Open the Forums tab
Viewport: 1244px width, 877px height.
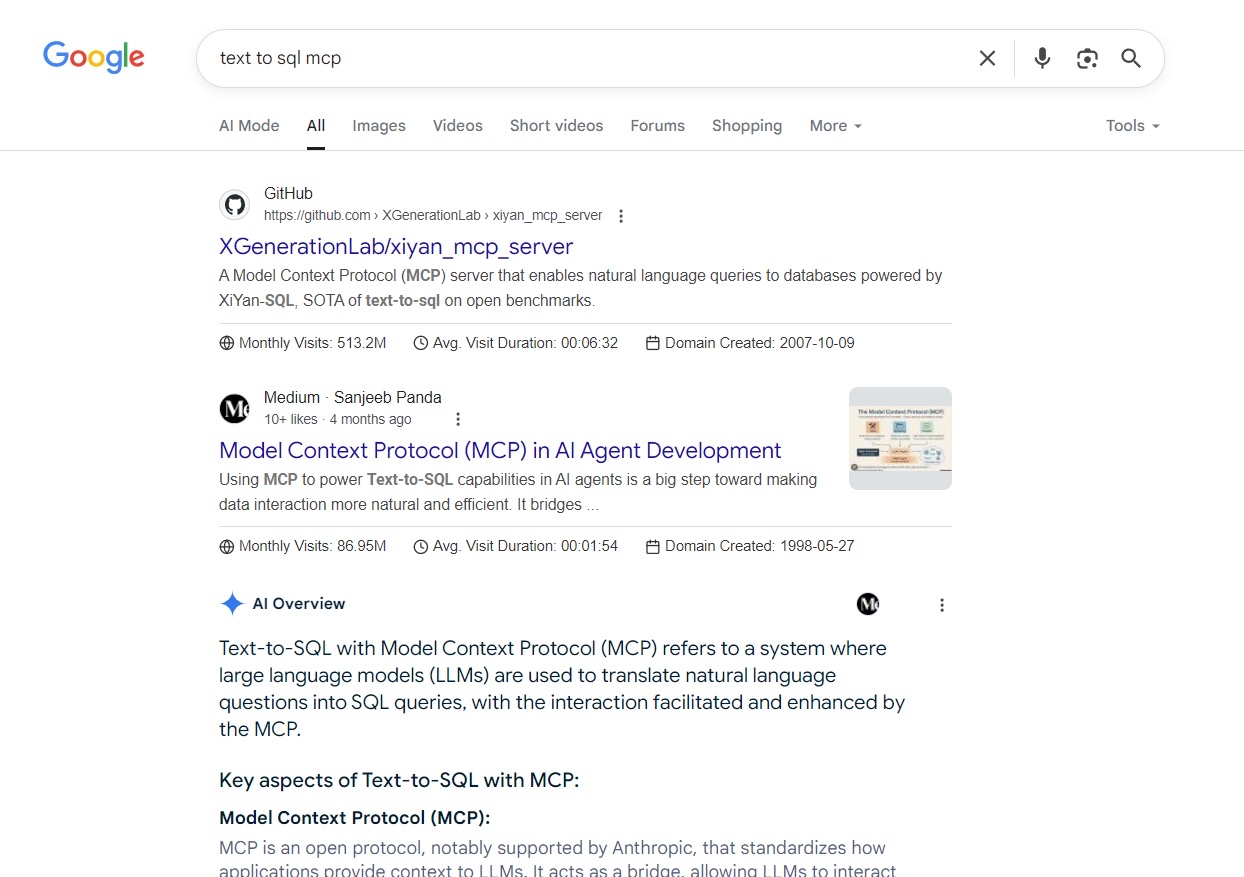[658, 126]
